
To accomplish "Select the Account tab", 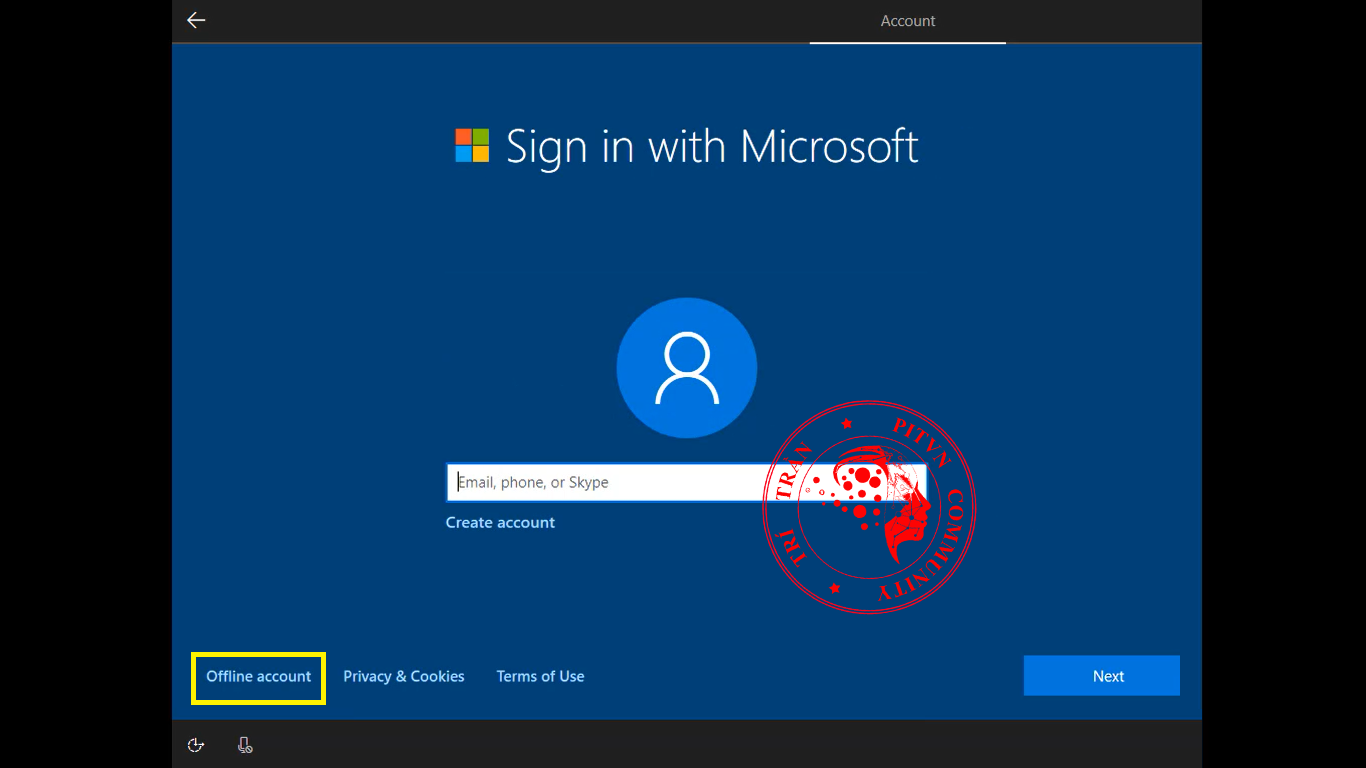I will pos(908,21).
